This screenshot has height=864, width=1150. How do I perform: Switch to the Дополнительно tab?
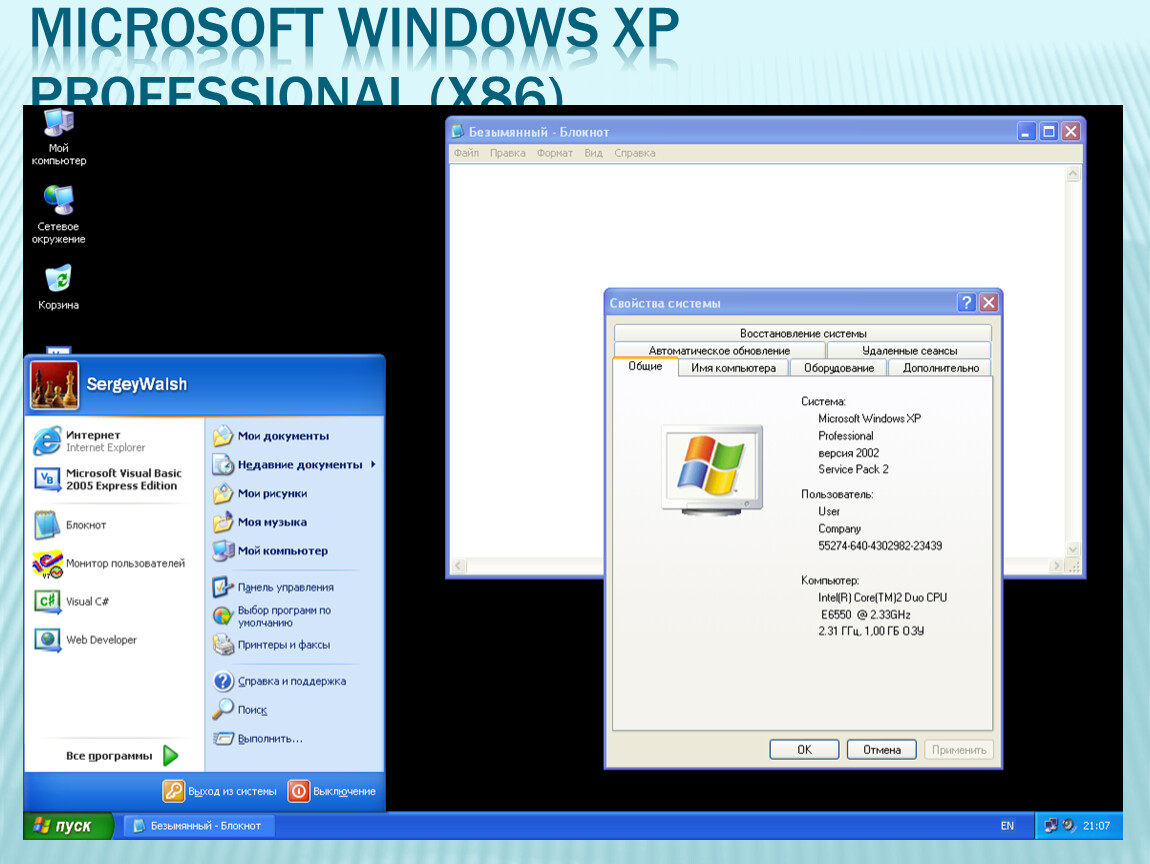941,367
